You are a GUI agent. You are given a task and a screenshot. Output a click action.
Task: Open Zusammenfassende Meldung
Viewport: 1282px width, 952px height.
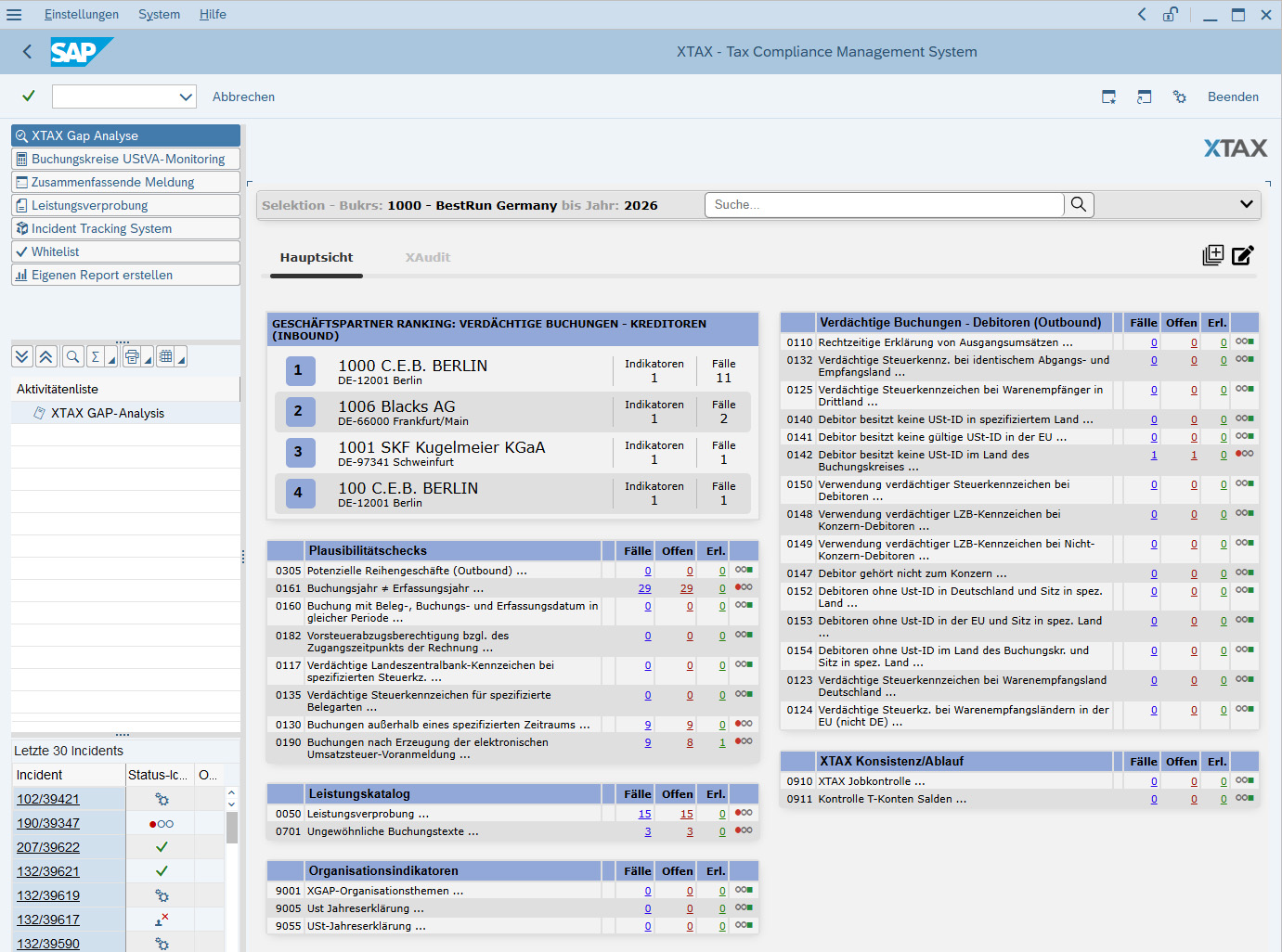125,182
